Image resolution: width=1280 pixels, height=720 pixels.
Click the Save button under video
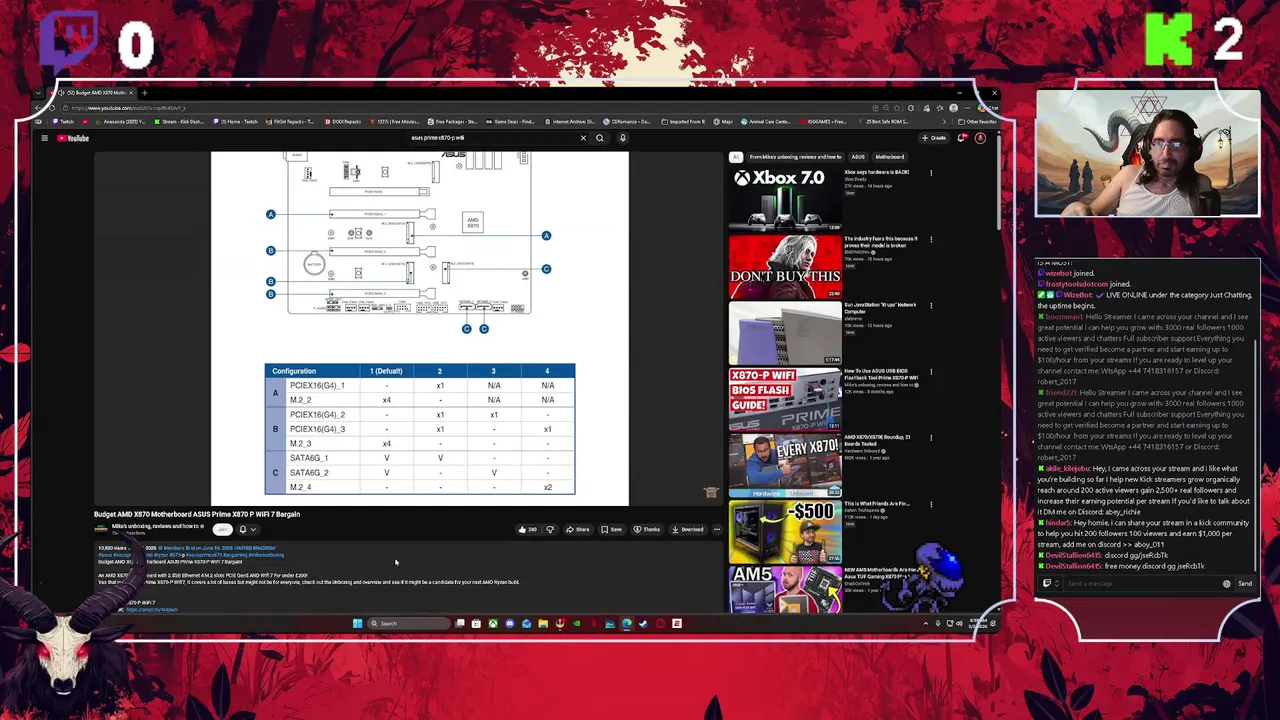[x=611, y=529]
